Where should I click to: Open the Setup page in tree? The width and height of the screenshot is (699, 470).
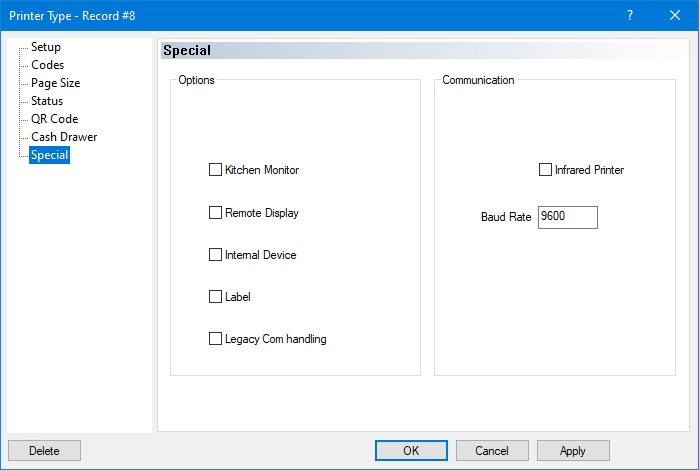tap(46, 47)
